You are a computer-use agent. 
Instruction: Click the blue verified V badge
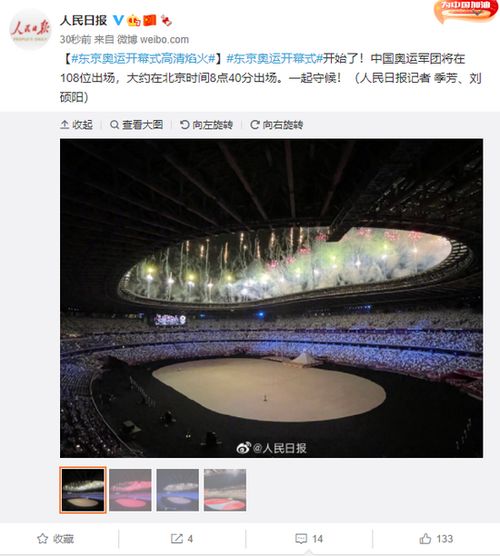118,20
